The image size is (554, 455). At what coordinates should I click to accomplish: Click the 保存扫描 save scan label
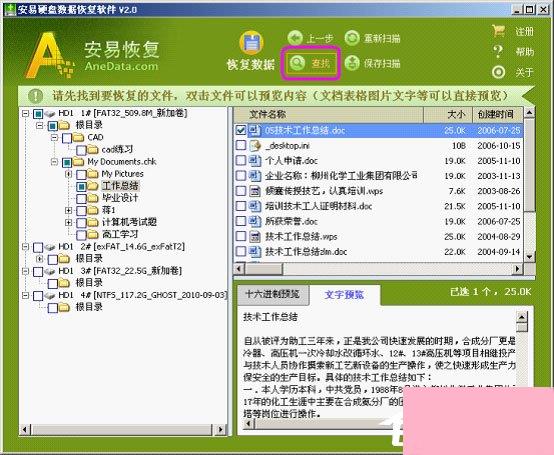click(x=382, y=64)
